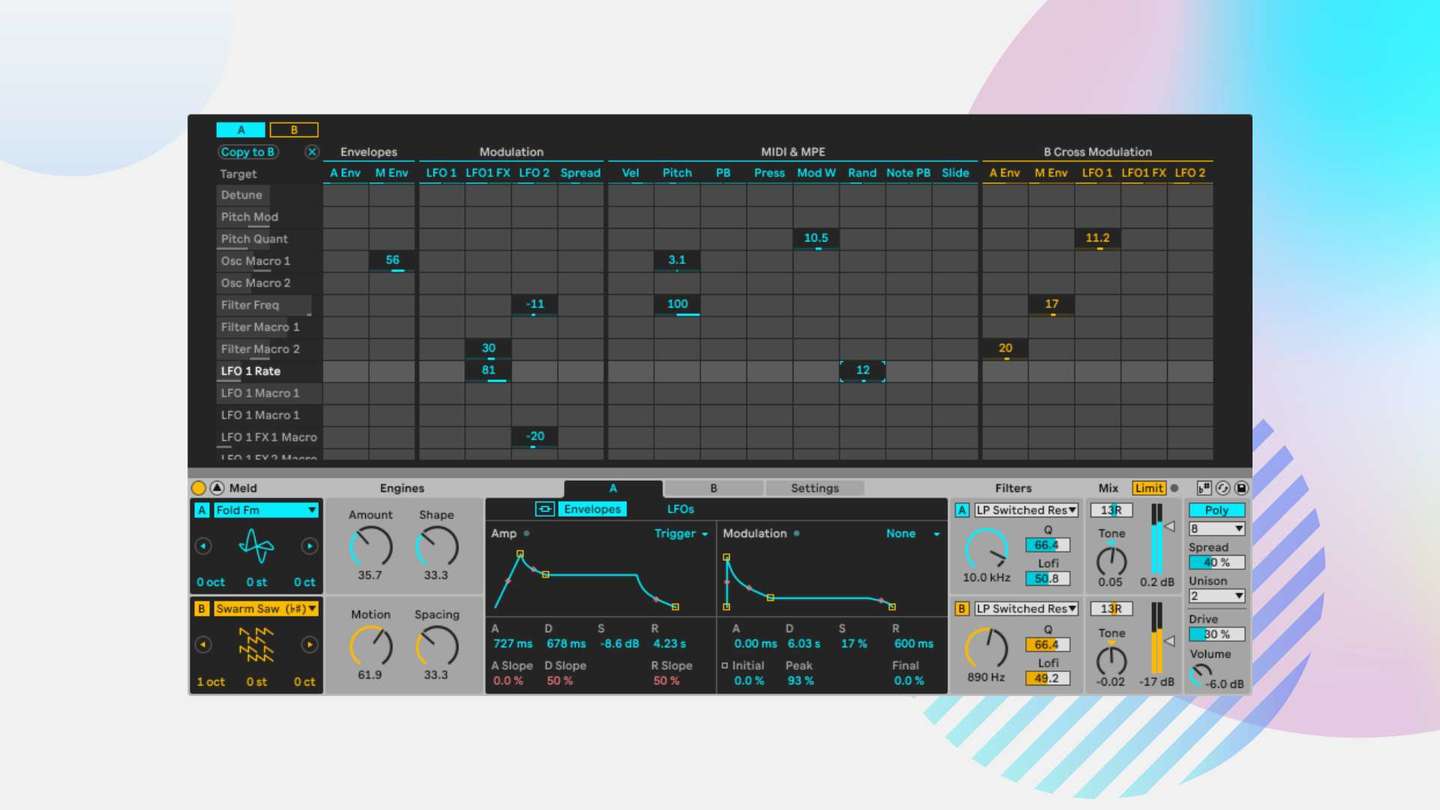Open the polyphony voices dropdown showing 8

1217,529
